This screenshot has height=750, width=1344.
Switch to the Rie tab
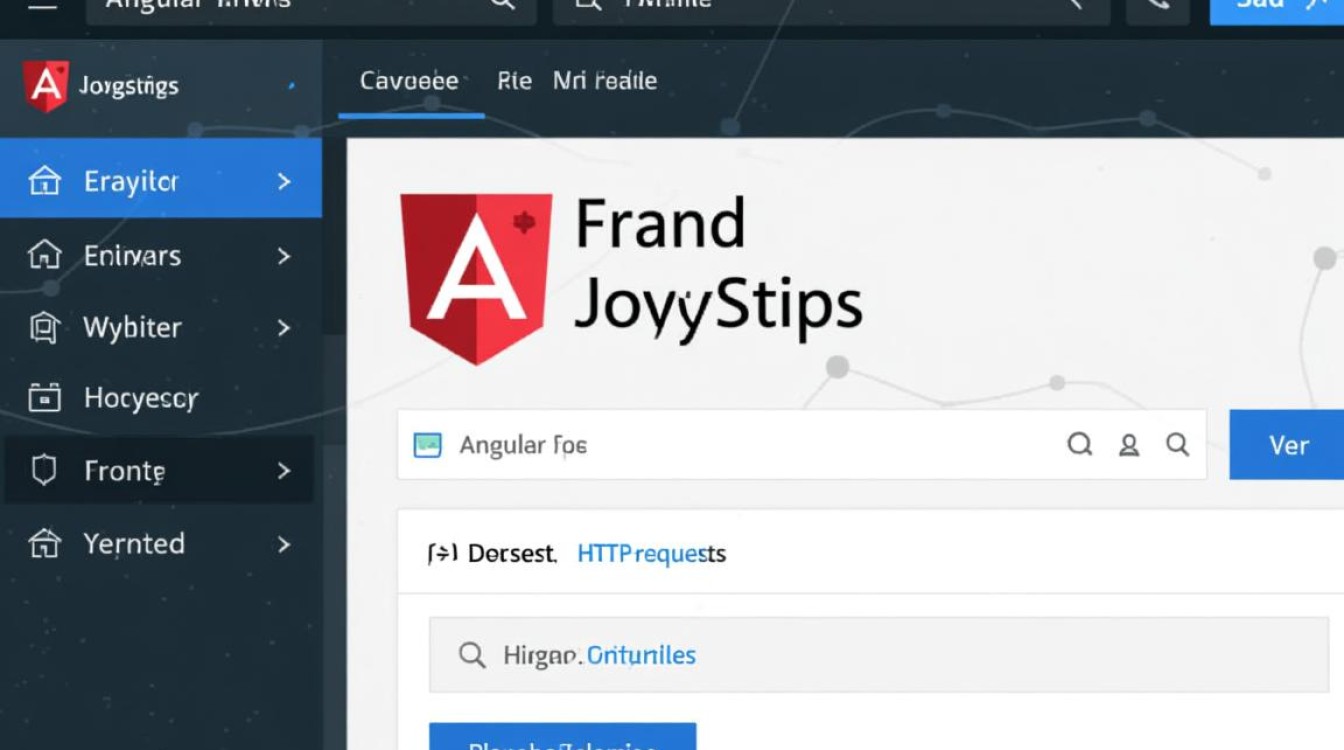pos(513,81)
